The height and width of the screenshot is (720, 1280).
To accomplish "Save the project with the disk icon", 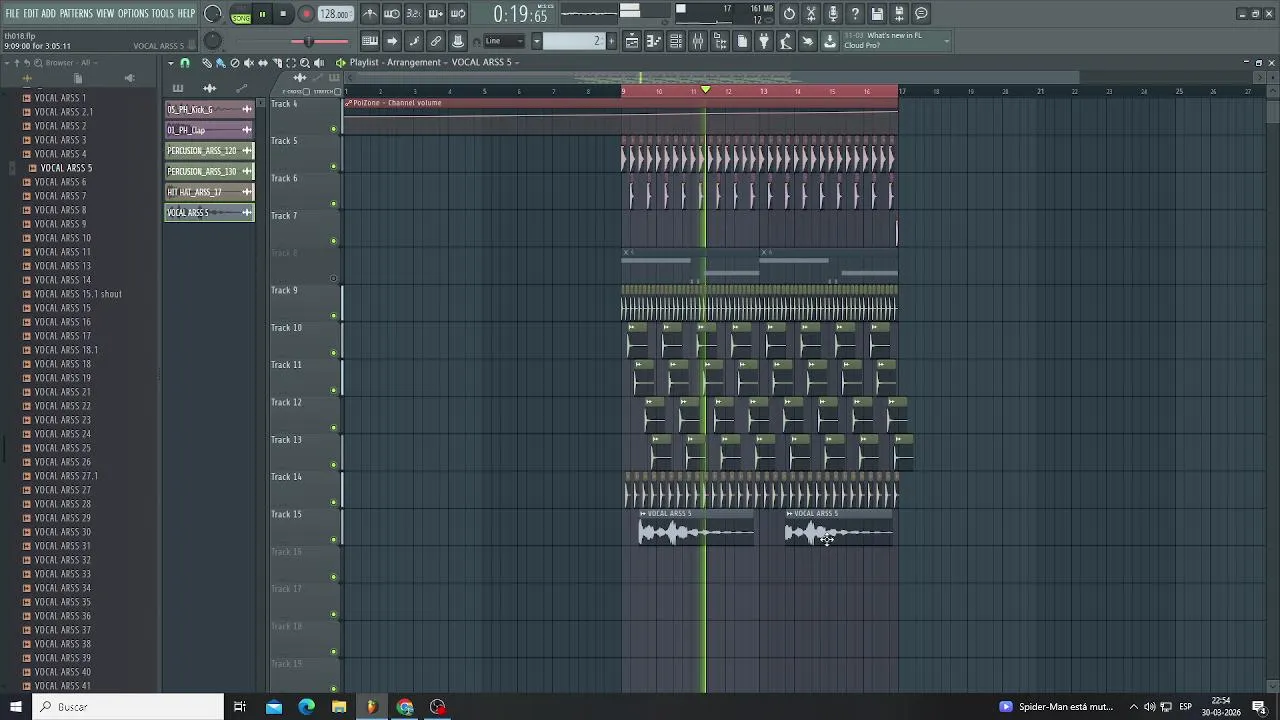I will point(877,14).
